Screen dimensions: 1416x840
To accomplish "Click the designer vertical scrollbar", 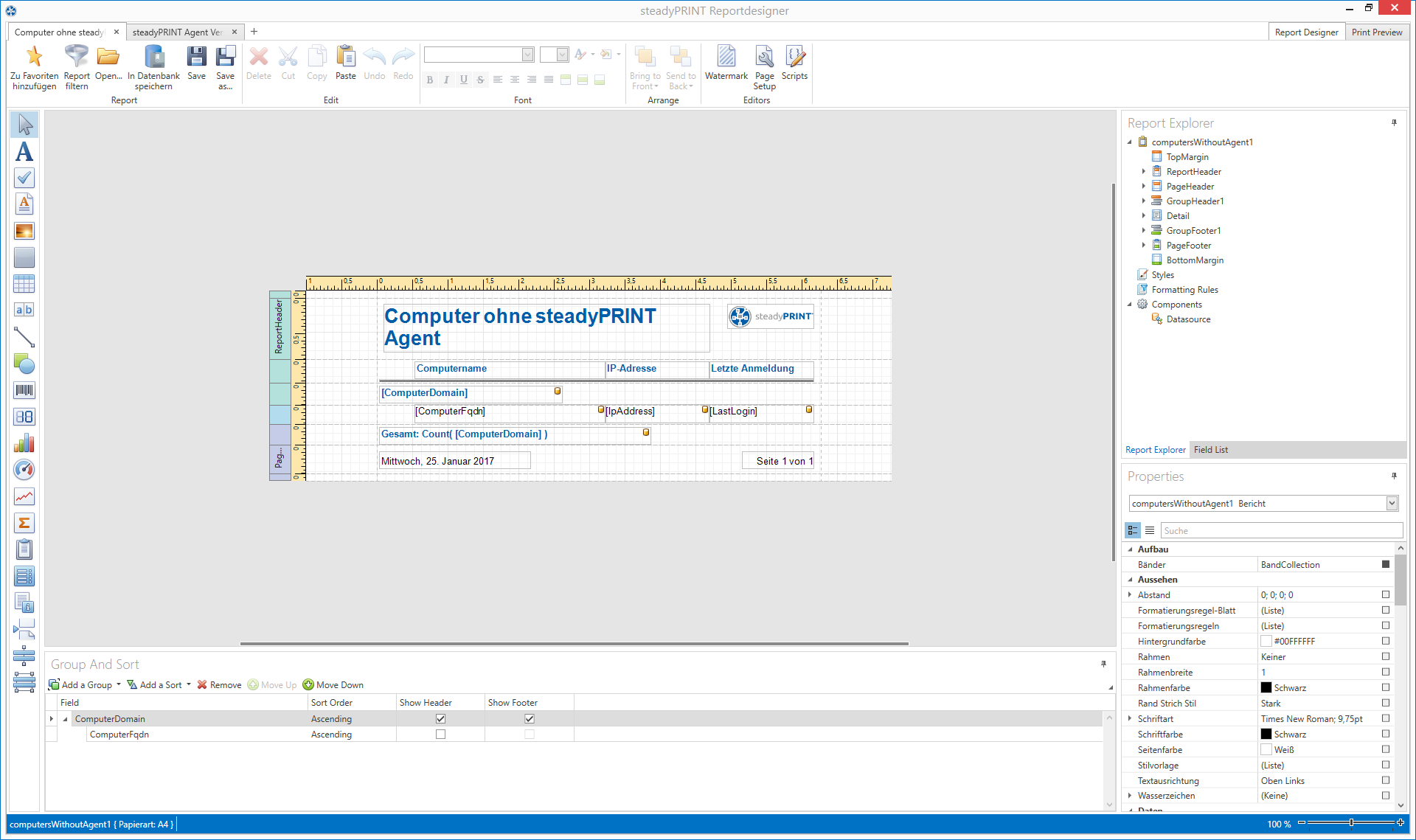I will pyautogui.click(x=1114, y=372).
